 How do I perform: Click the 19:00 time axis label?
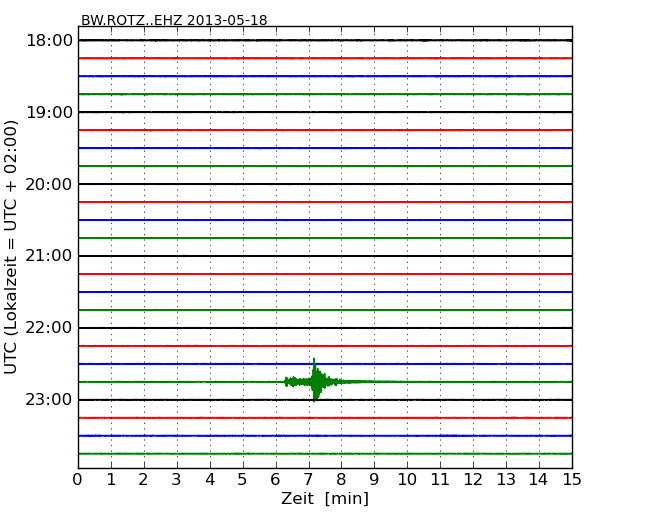click(49, 112)
